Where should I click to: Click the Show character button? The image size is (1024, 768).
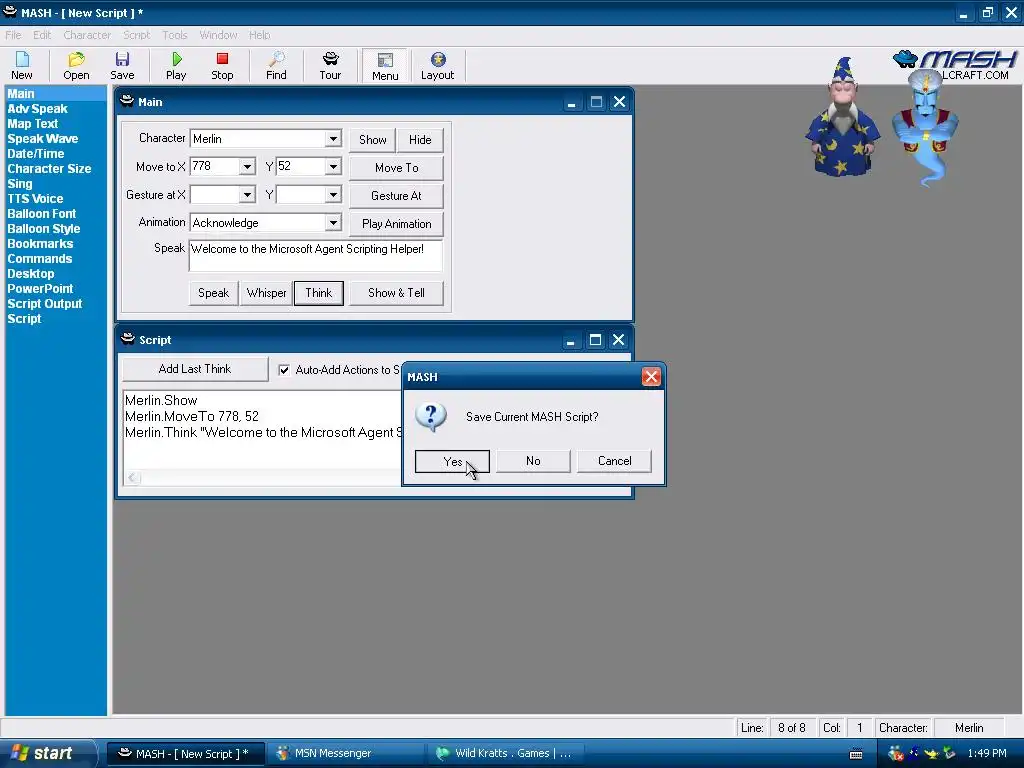tap(372, 140)
